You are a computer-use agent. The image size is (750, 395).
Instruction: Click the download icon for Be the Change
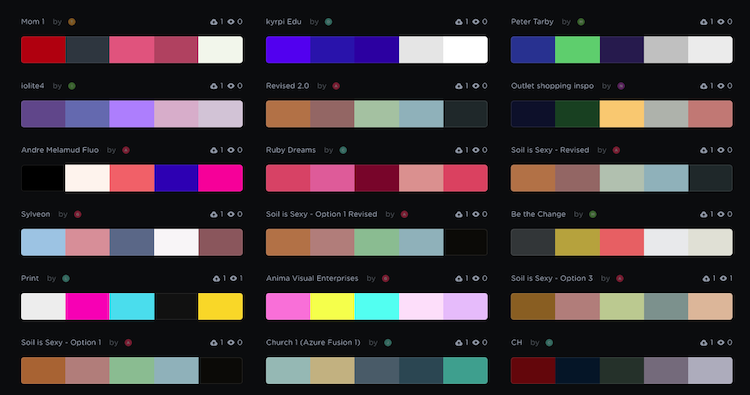[x=704, y=214]
